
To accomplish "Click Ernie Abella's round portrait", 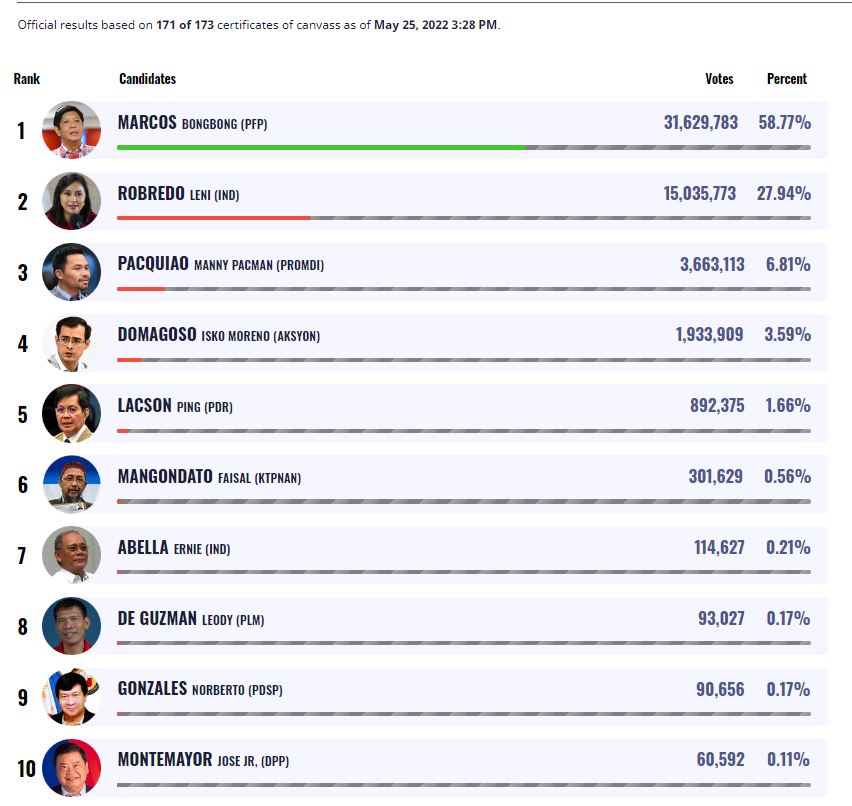I will point(71,555).
